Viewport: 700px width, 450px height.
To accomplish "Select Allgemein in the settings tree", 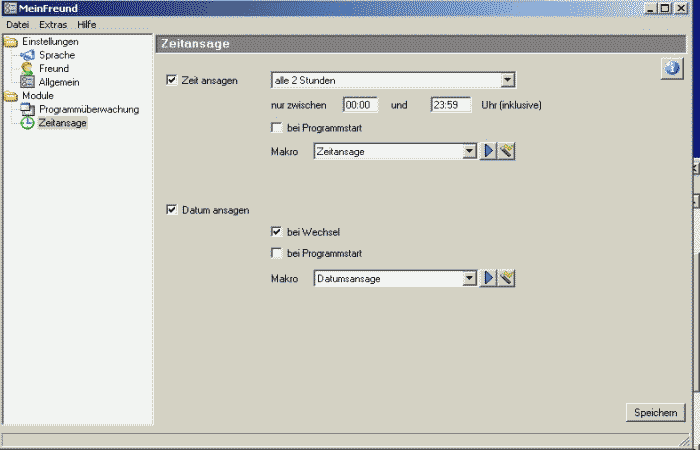I will 58,82.
